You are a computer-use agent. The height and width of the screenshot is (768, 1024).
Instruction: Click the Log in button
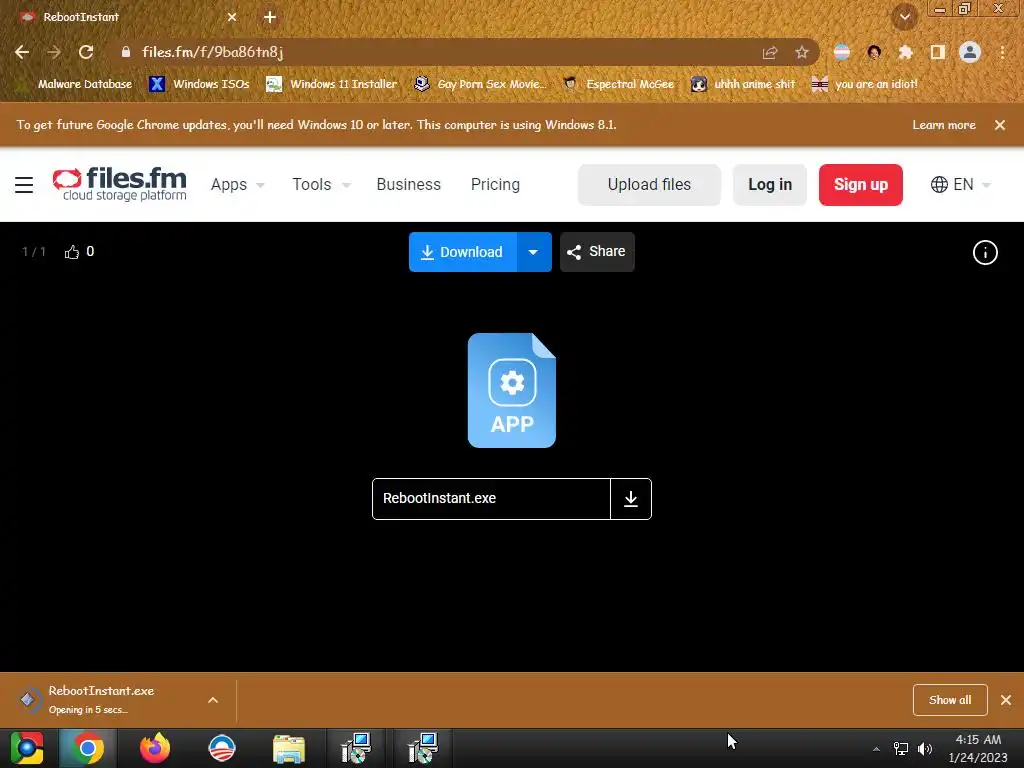(x=770, y=185)
